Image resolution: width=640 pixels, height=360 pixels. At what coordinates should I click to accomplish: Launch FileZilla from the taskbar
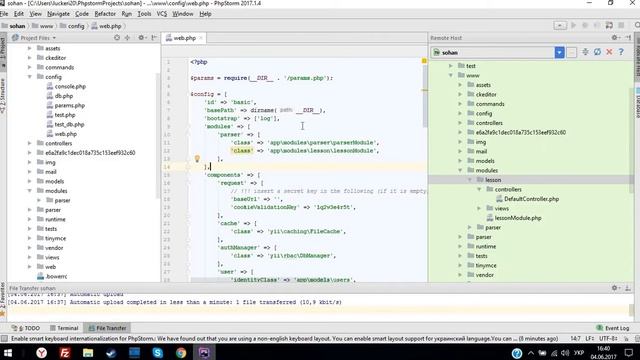click(x=64, y=353)
